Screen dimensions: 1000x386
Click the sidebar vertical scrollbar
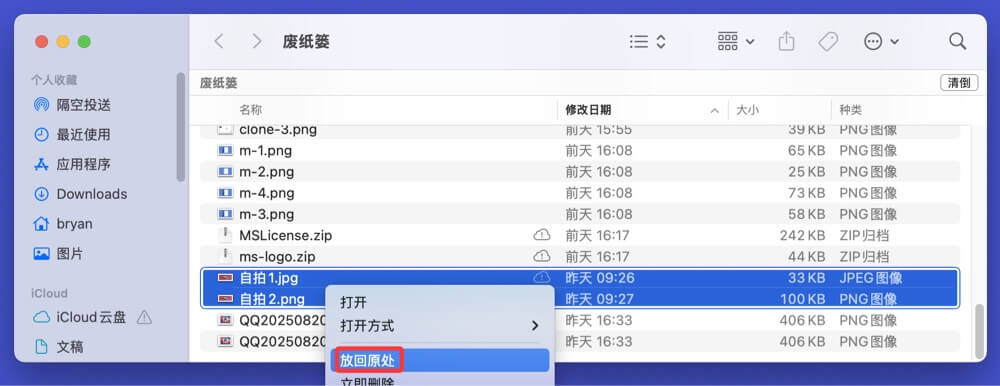(180, 127)
